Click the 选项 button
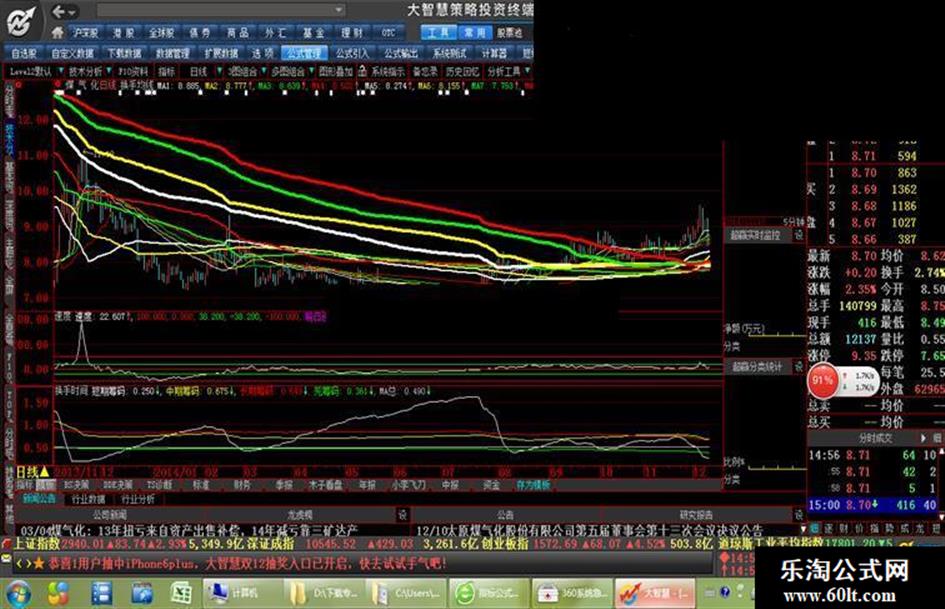The height and width of the screenshot is (609, 945). 262,53
